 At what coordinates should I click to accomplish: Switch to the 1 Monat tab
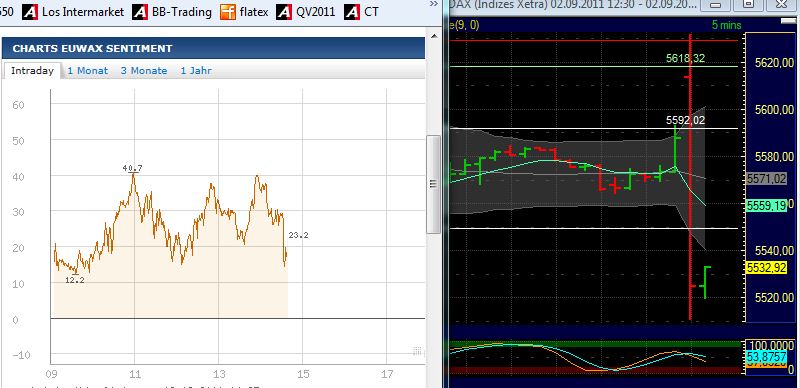pyautogui.click(x=88, y=71)
